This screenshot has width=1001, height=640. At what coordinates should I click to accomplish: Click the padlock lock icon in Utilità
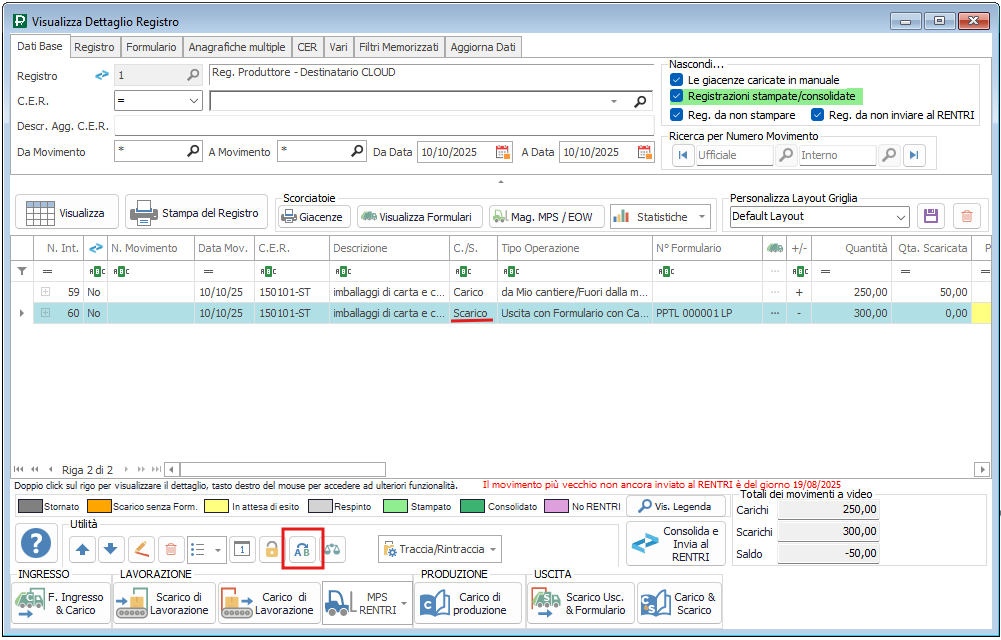(271, 549)
